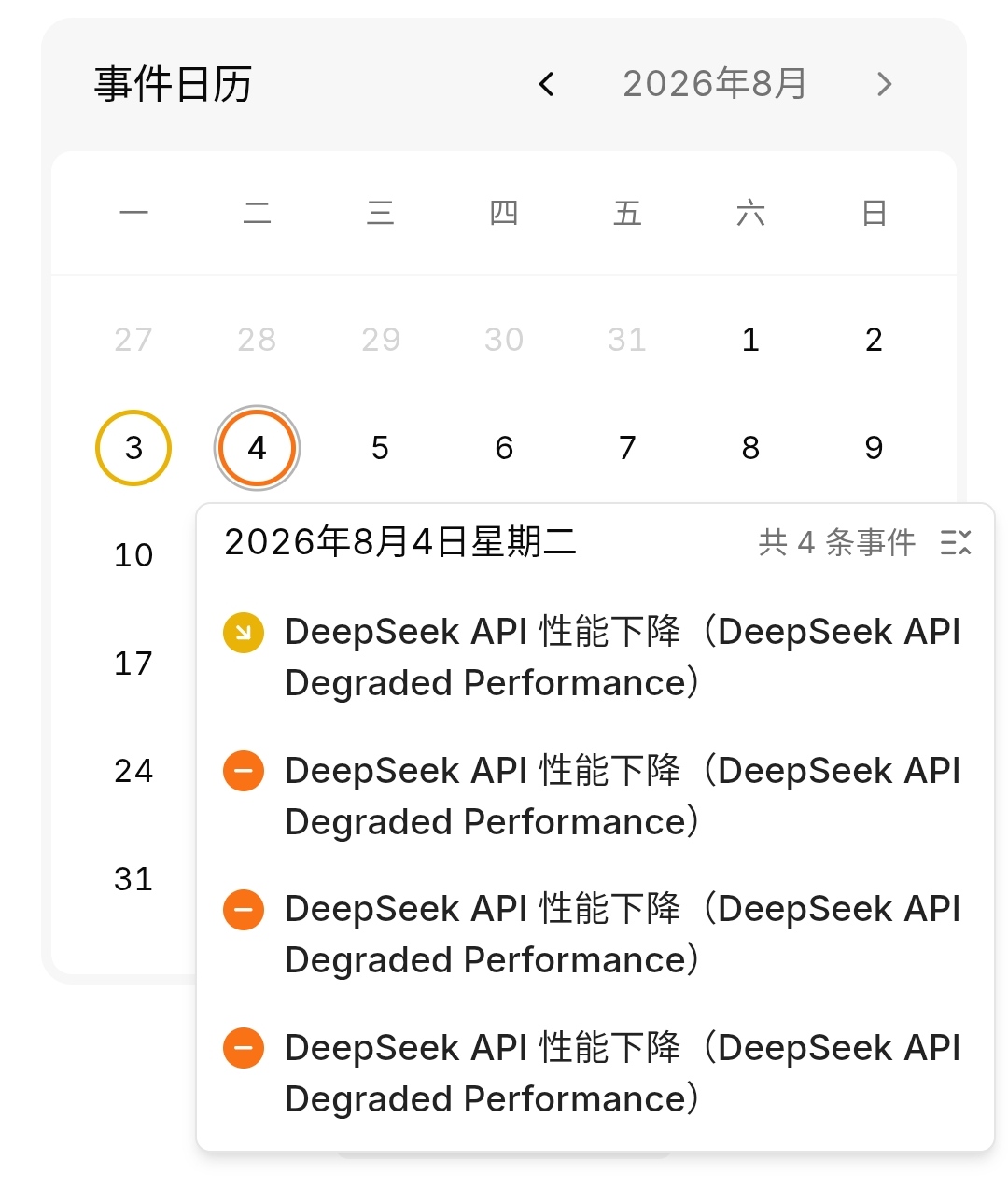
Task: Open fourth DeepSeek API Degraded Performance event
Action: tap(623, 1073)
